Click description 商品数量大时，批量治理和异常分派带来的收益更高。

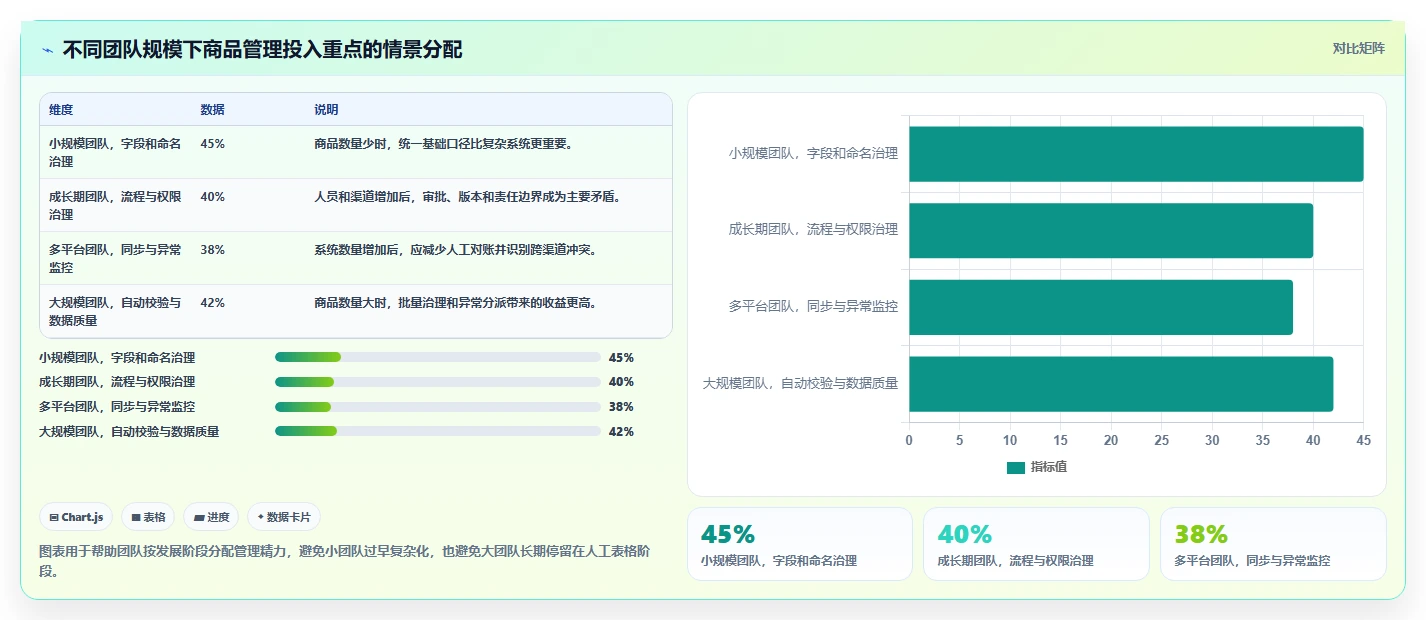[x=456, y=303]
